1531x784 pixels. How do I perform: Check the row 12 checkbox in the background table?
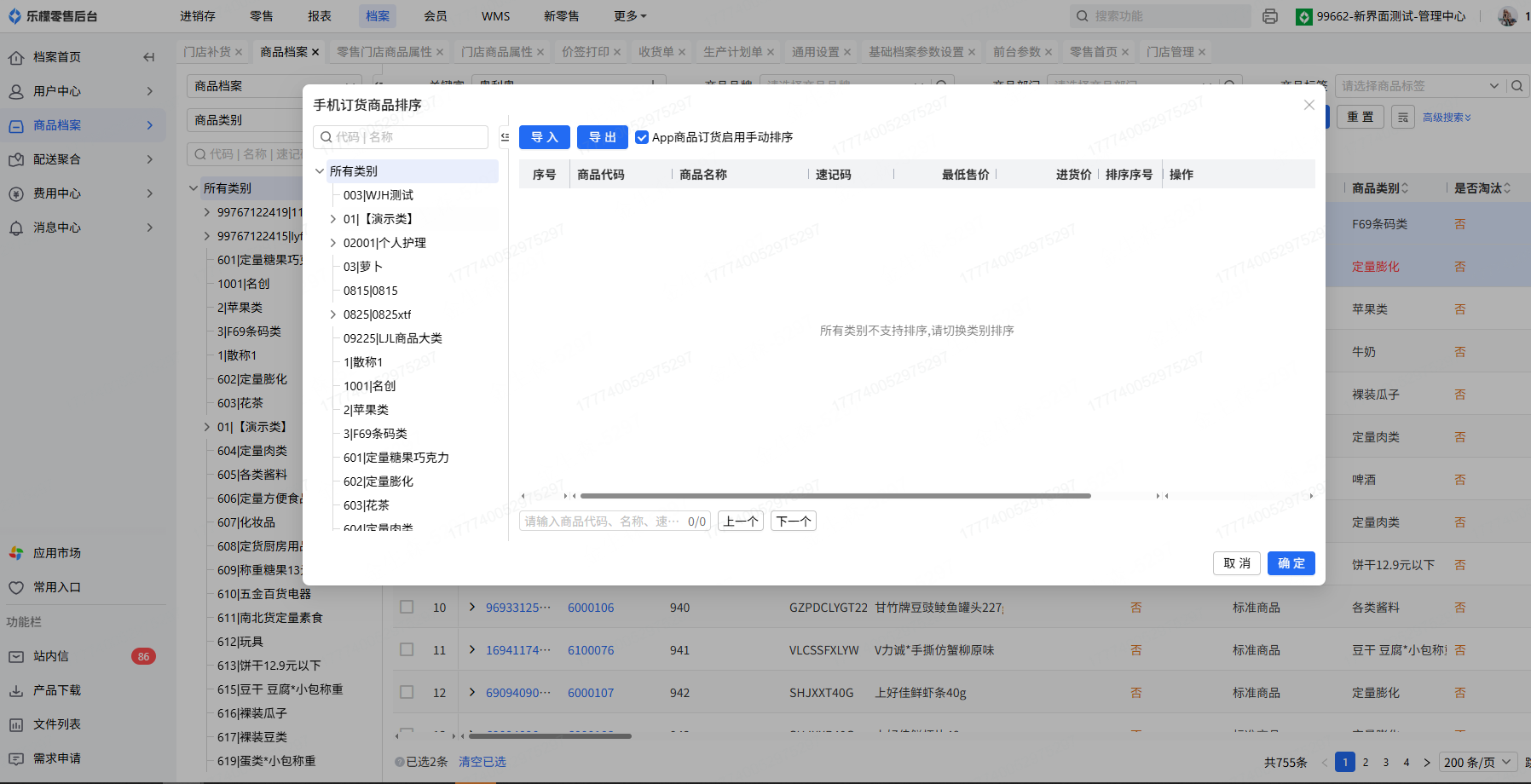pos(407,692)
